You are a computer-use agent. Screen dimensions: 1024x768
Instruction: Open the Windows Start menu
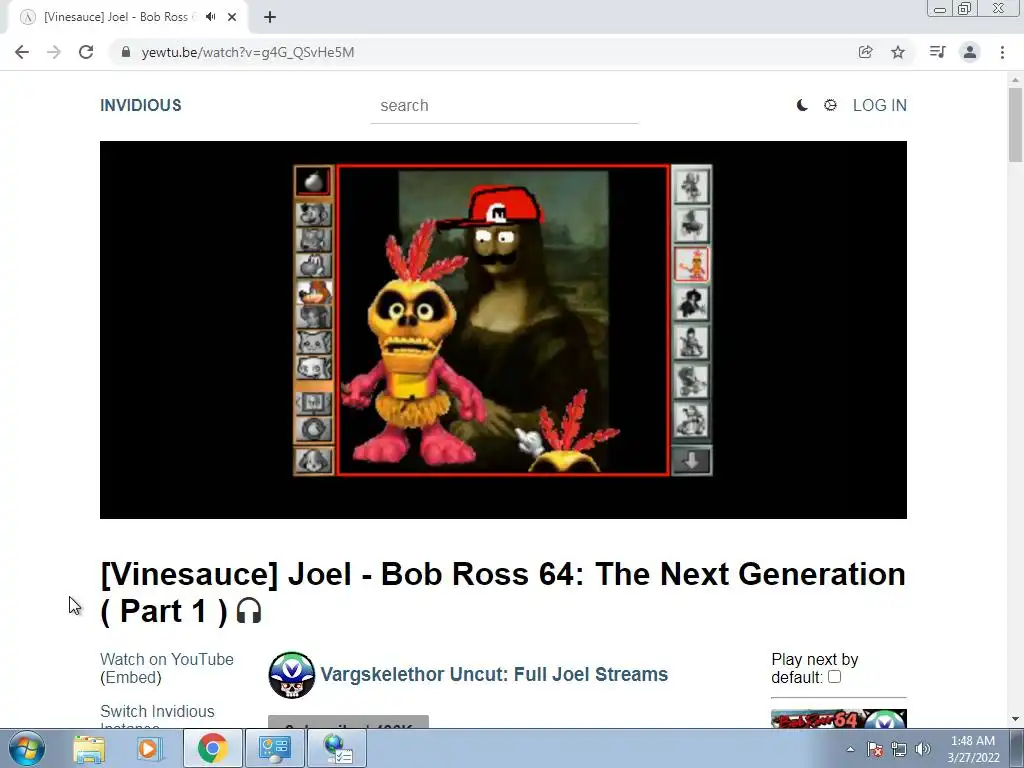(27, 748)
